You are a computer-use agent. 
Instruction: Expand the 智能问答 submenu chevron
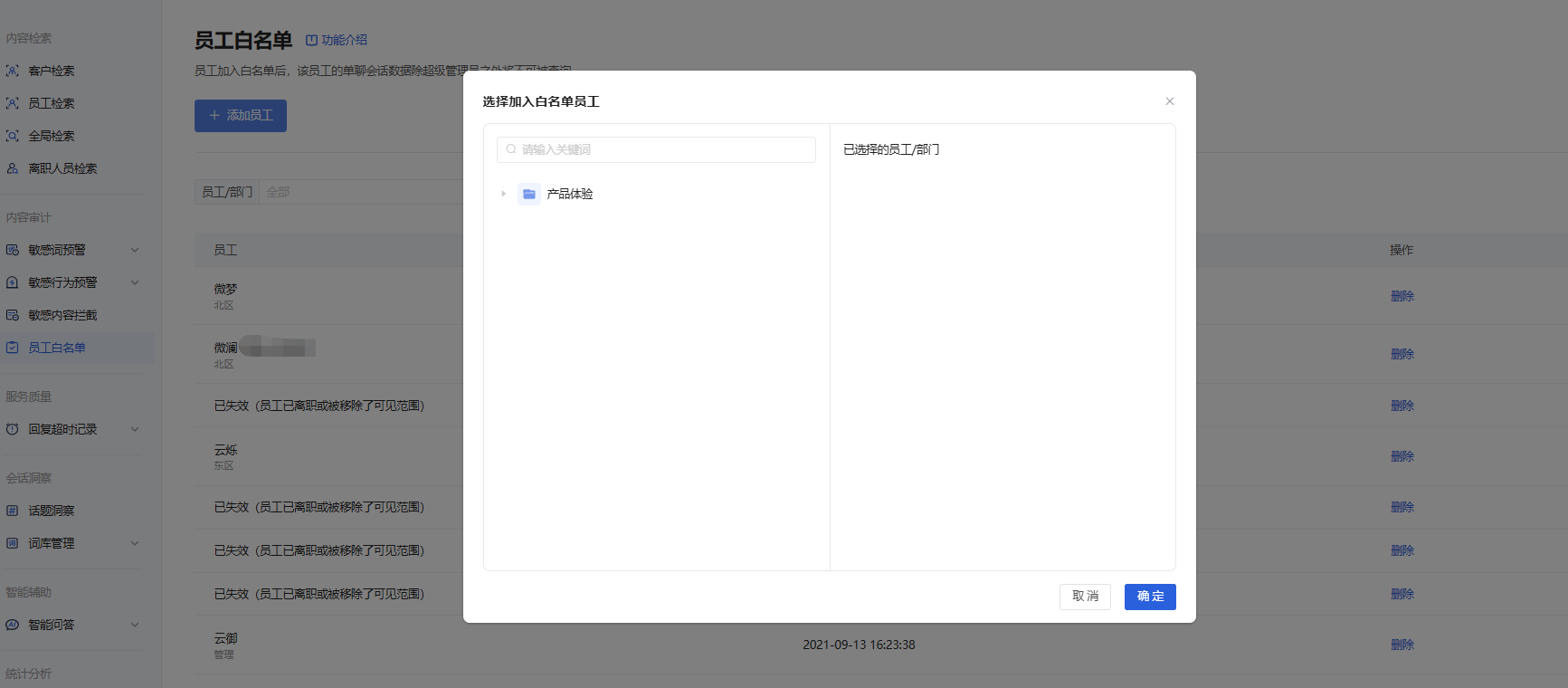coord(135,625)
